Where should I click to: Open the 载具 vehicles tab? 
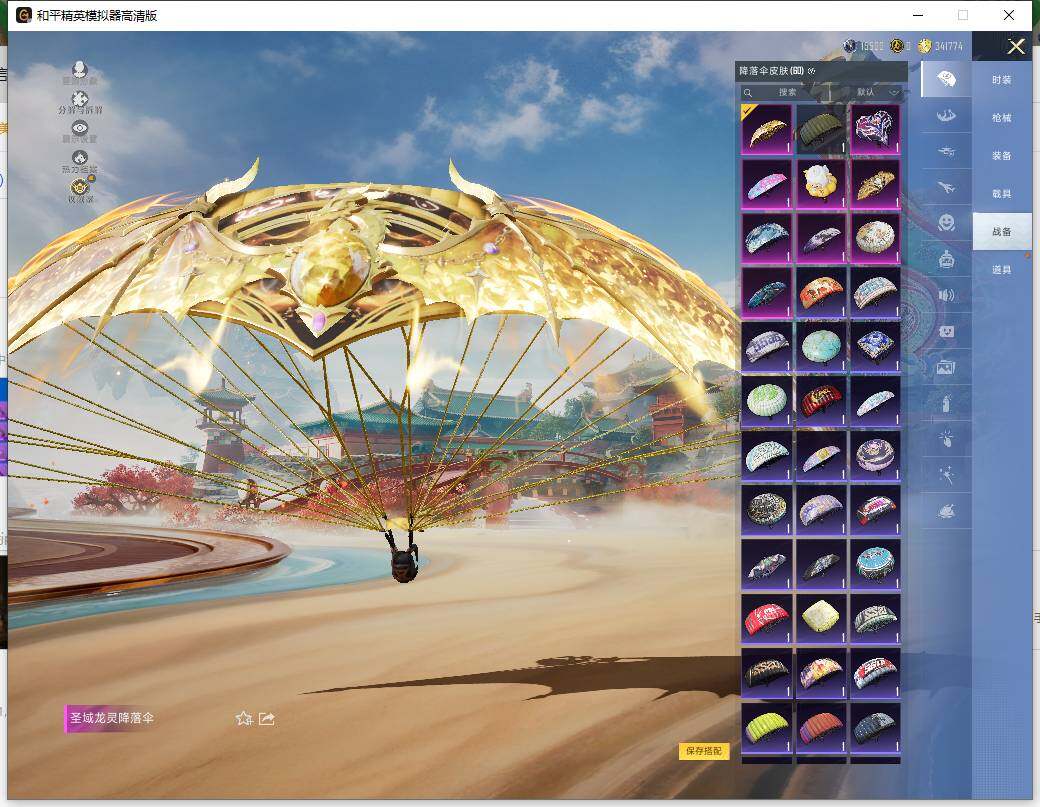coord(1001,194)
